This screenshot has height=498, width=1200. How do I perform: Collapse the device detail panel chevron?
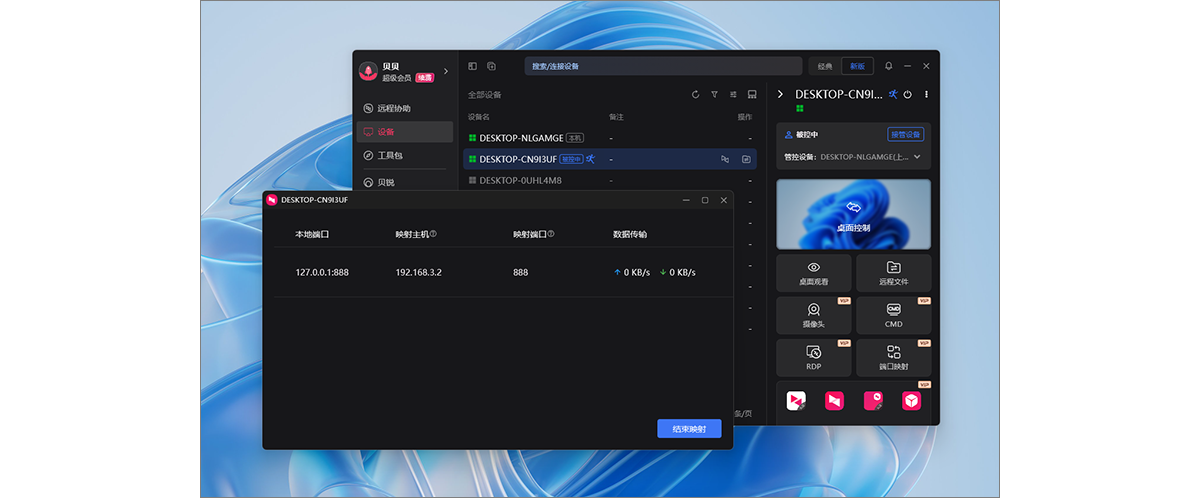[781, 95]
